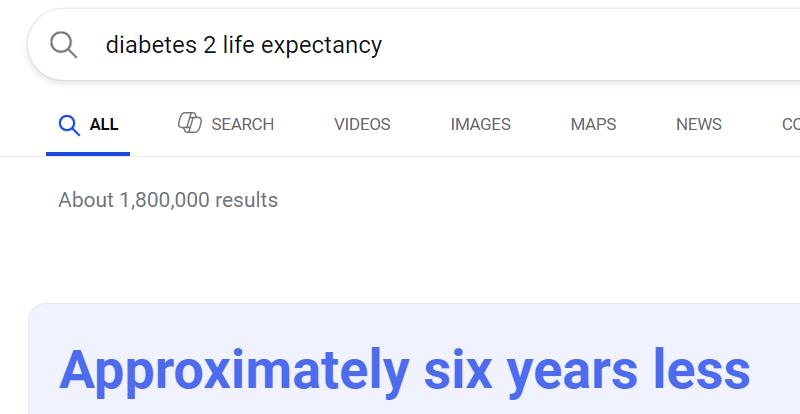Click the magnifier icon beside ALL tab
The height and width of the screenshot is (414, 800).
click(69, 125)
